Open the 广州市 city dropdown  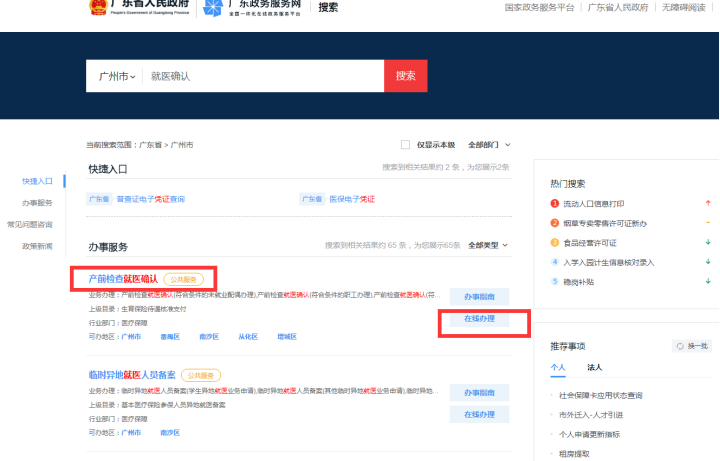pos(117,76)
